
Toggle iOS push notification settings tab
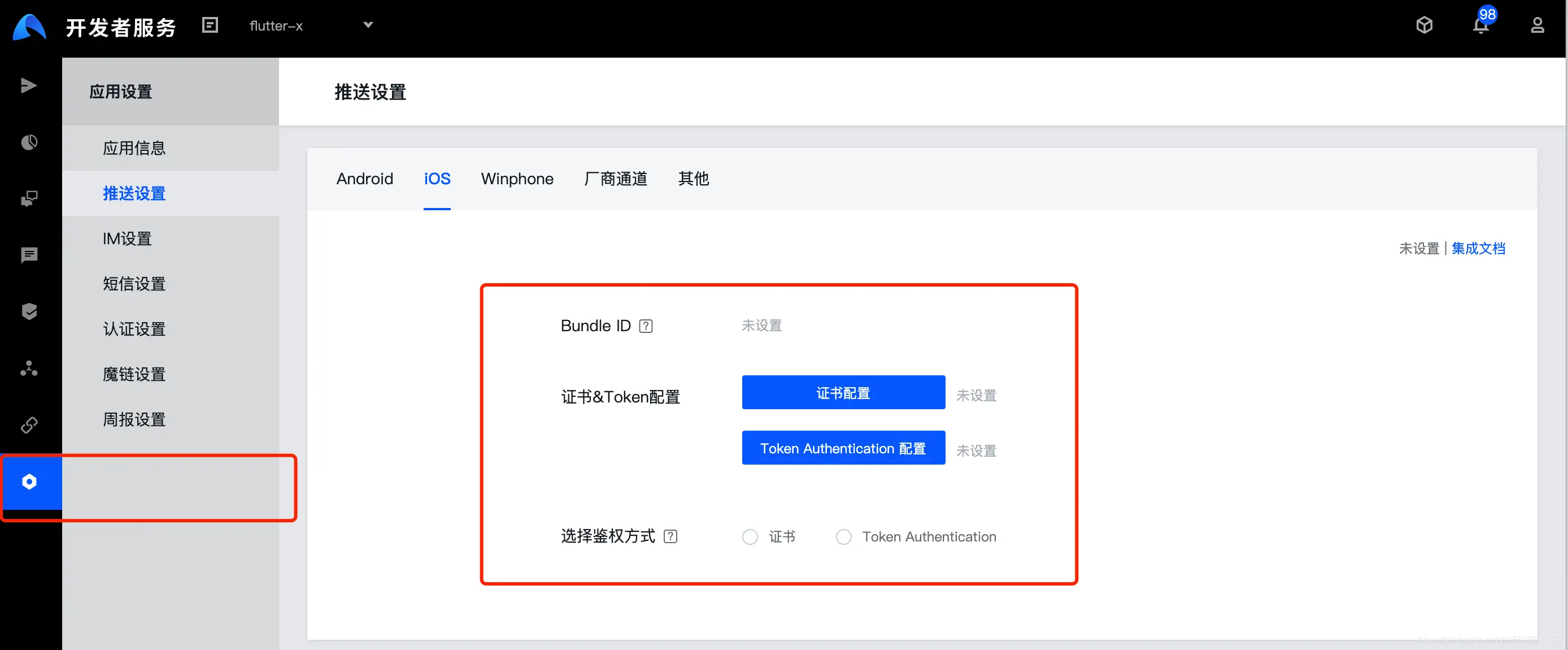436,179
